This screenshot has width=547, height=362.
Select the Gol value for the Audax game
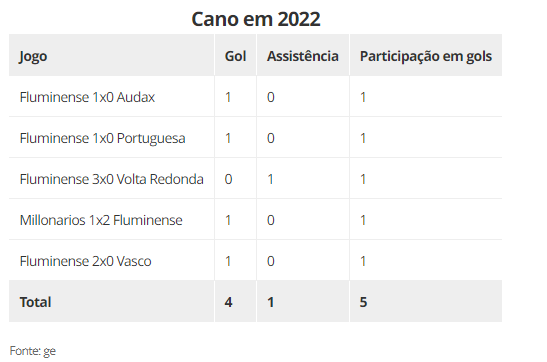pyautogui.click(x=228, y=97)
